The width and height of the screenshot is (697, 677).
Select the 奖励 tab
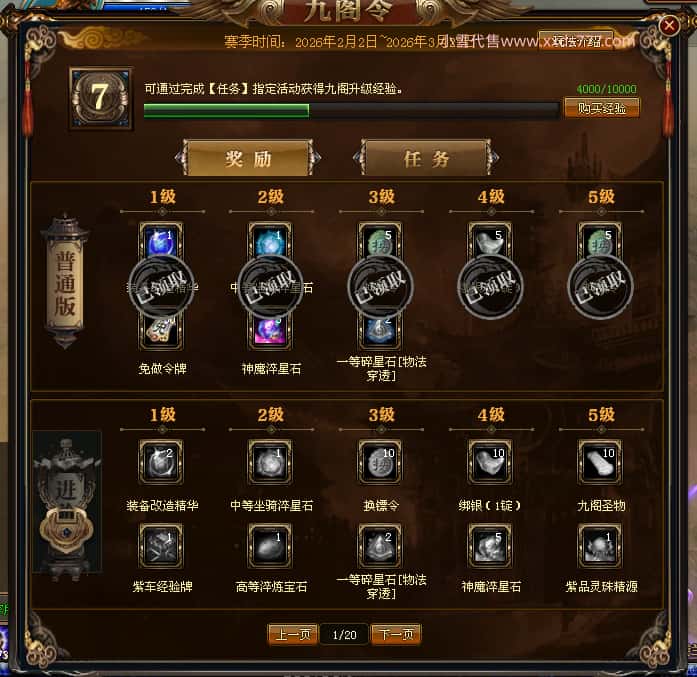coord(248,158)
